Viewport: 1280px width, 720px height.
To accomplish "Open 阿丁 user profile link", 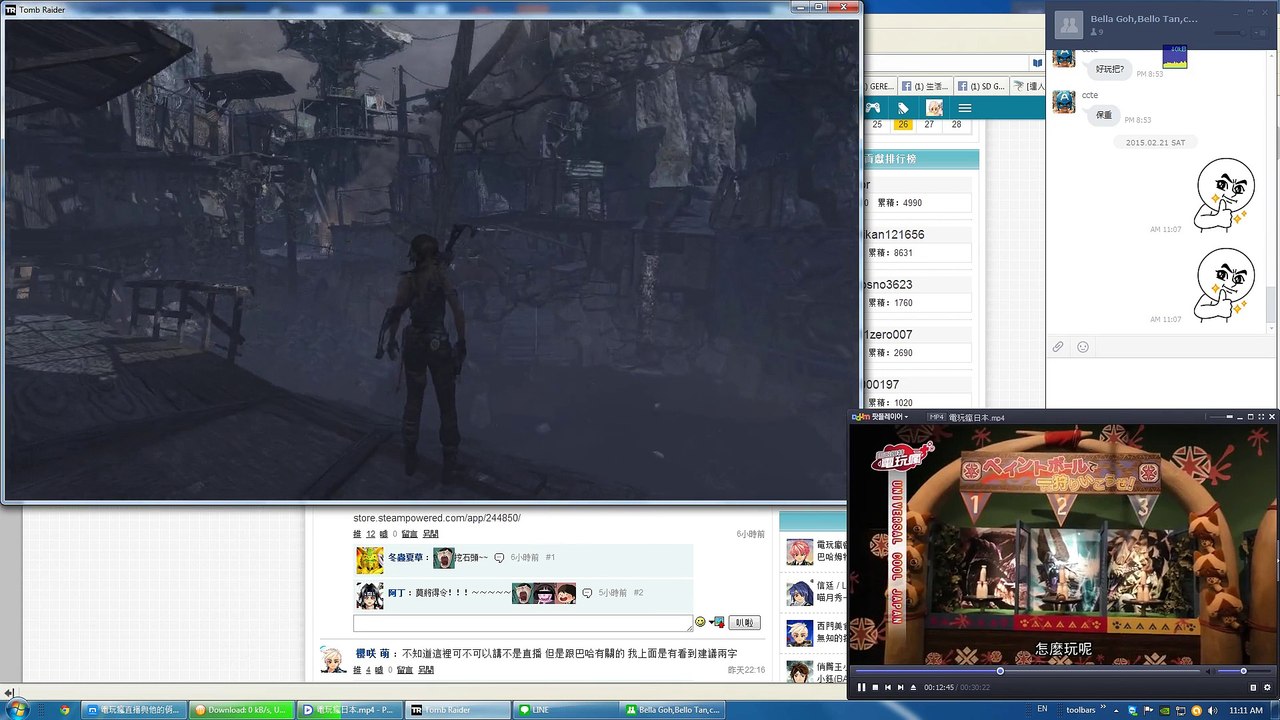I will (397, 593).
